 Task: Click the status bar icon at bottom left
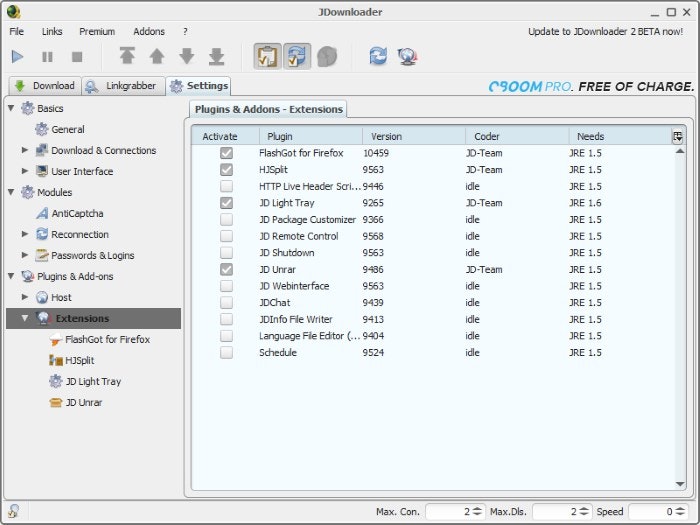pyautogui.click(x=13, y=511)
